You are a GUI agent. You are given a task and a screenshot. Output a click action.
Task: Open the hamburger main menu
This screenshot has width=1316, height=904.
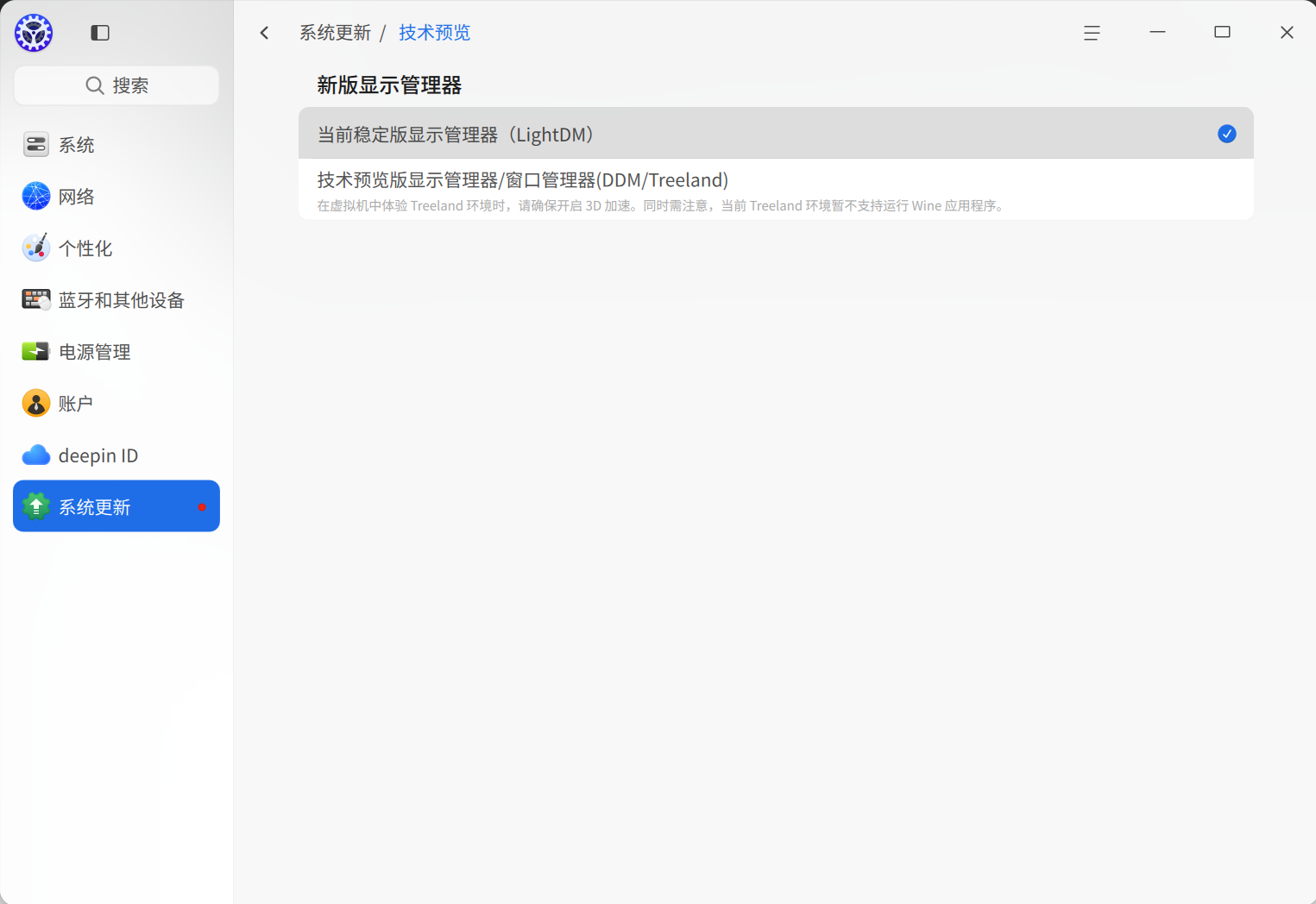point(1092,33)
